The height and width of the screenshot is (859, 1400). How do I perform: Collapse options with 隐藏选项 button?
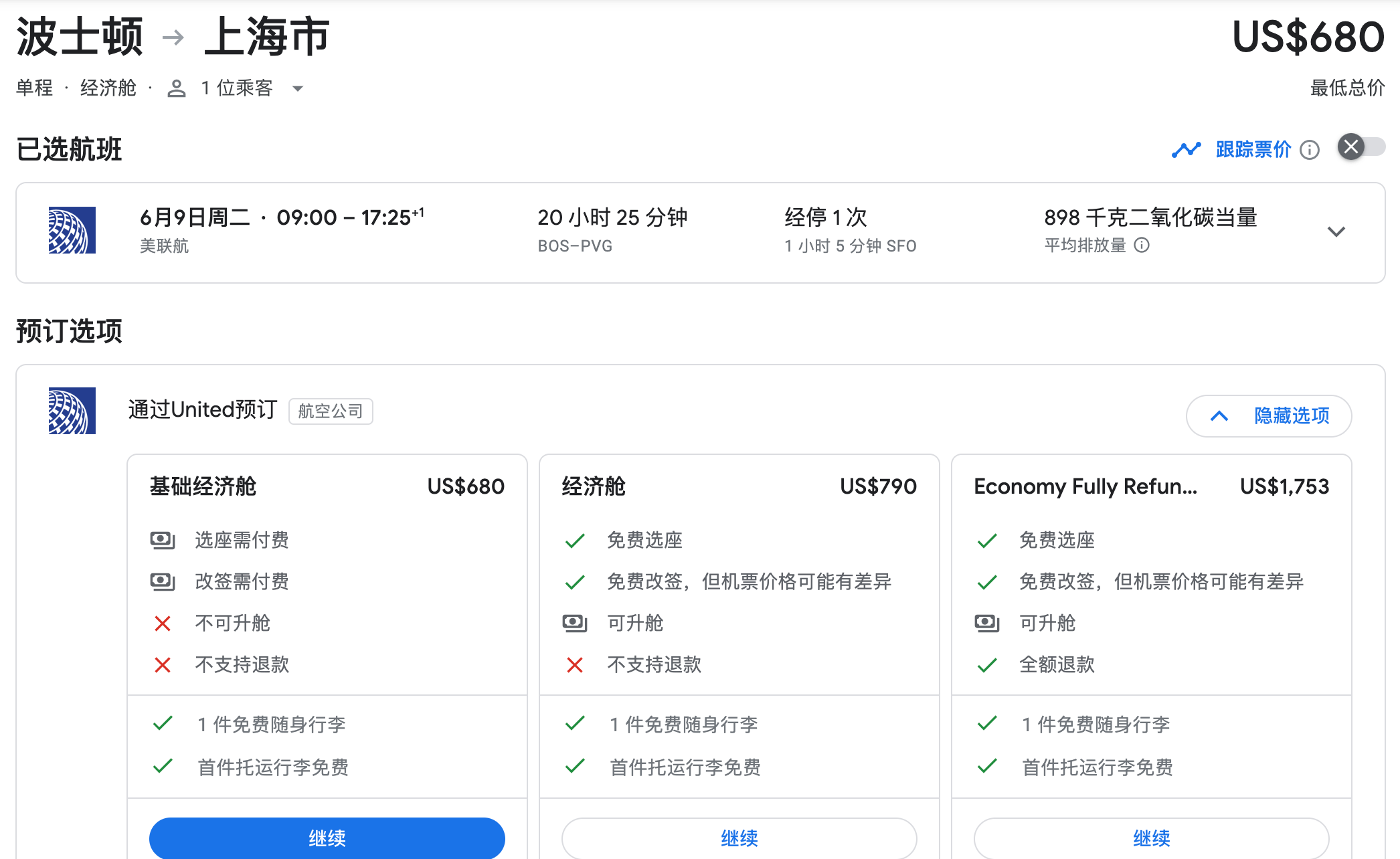tap(1268, 415)
